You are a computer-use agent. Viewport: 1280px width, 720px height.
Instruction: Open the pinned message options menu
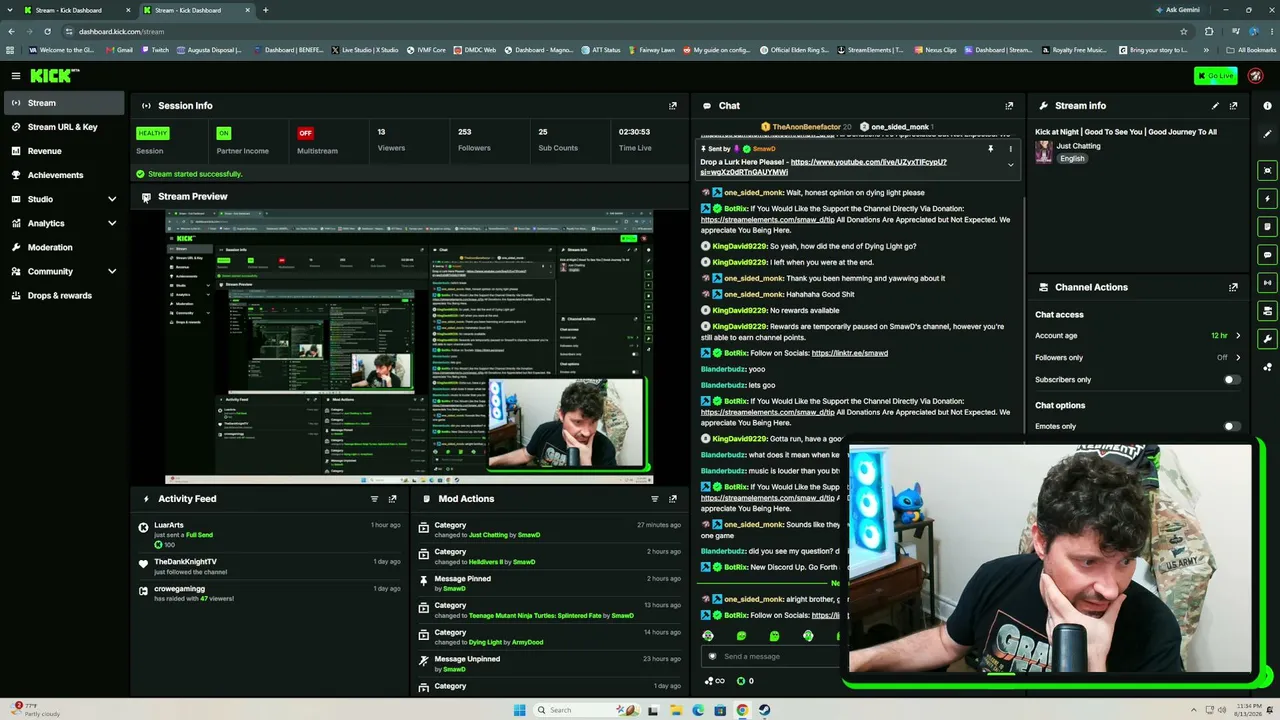pyautogui.click(x=1010, y=149)
